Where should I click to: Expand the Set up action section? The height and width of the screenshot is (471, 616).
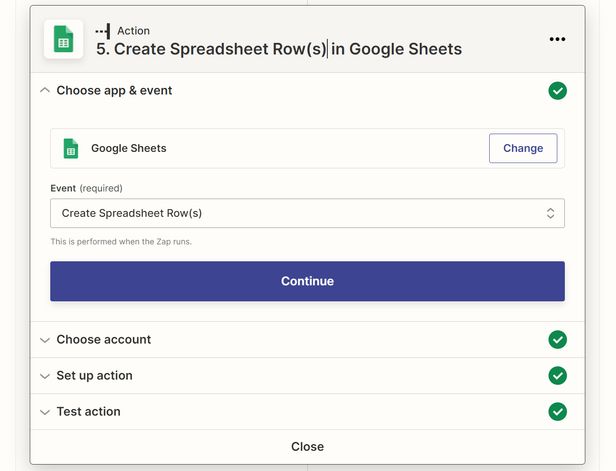click(x=45, y=376)
